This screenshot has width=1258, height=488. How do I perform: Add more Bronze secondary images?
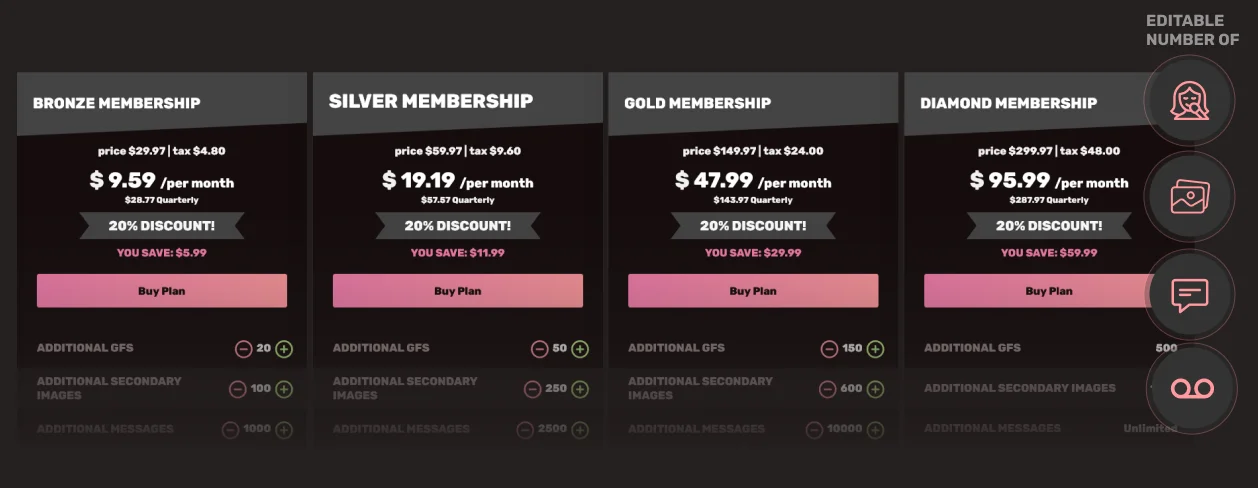tap(284, 389)
